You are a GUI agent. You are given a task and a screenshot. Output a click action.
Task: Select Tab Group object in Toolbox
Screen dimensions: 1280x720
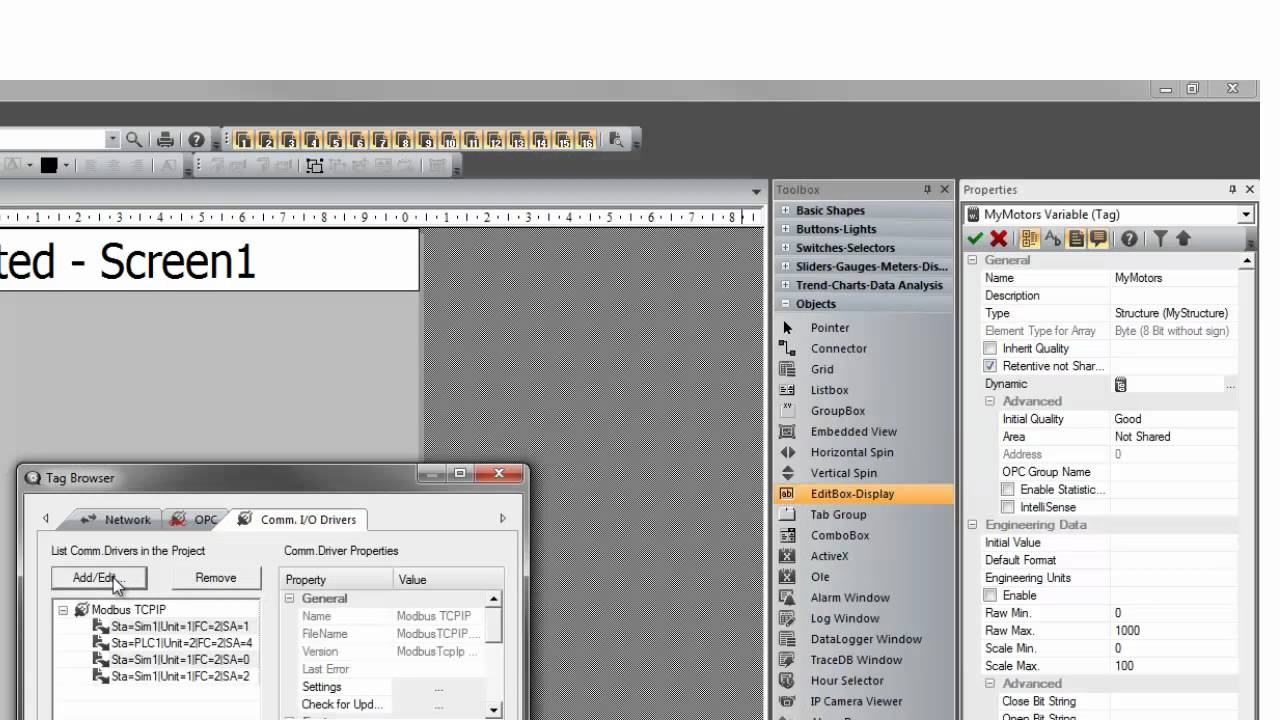coord(838,515)
